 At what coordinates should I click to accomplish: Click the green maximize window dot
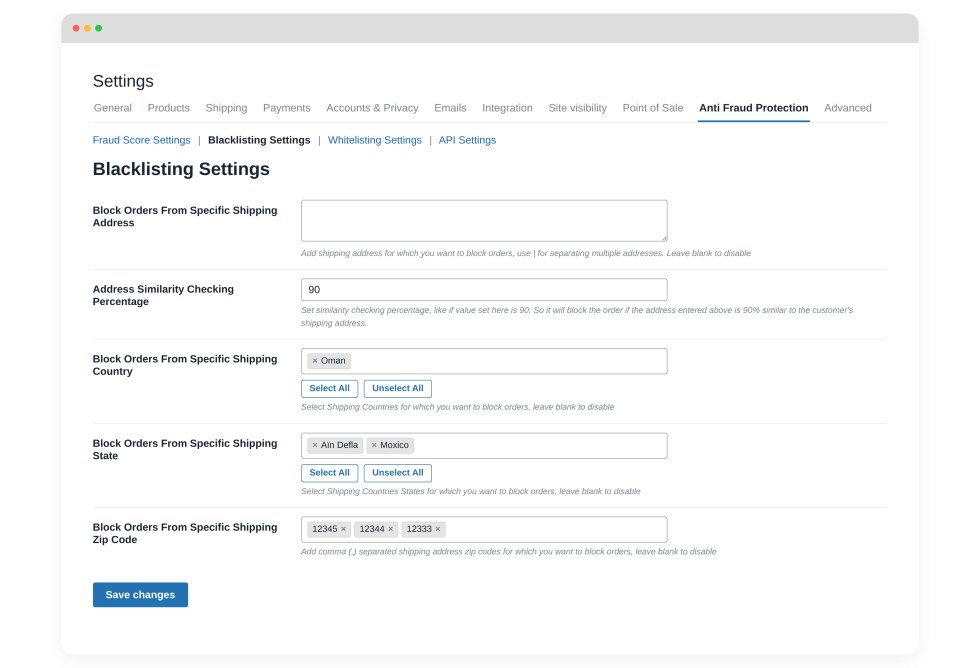point(99,28)
